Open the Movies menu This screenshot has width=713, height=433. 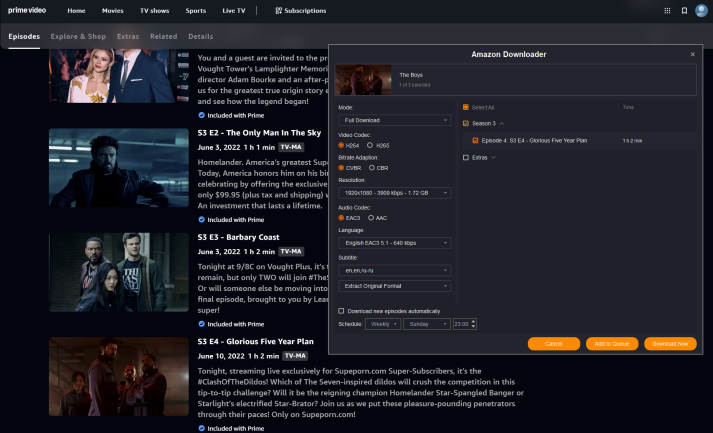pos(112,11)
